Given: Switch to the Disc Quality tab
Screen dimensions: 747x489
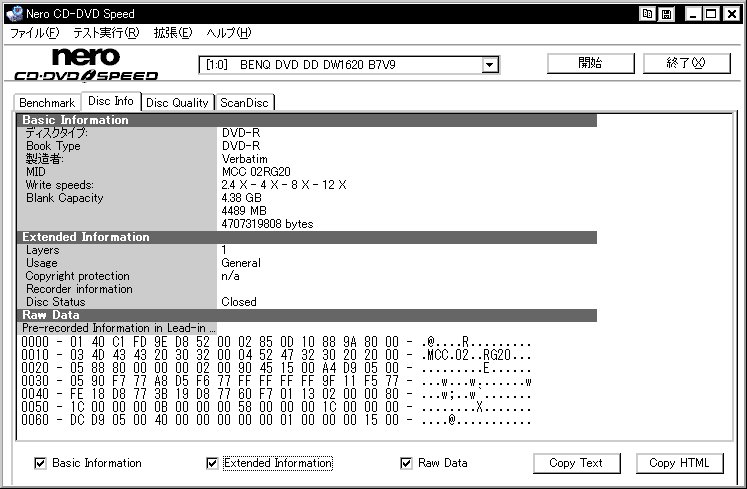Looking at the screenshot, I should pyautogui.click(x=177, y=102).
